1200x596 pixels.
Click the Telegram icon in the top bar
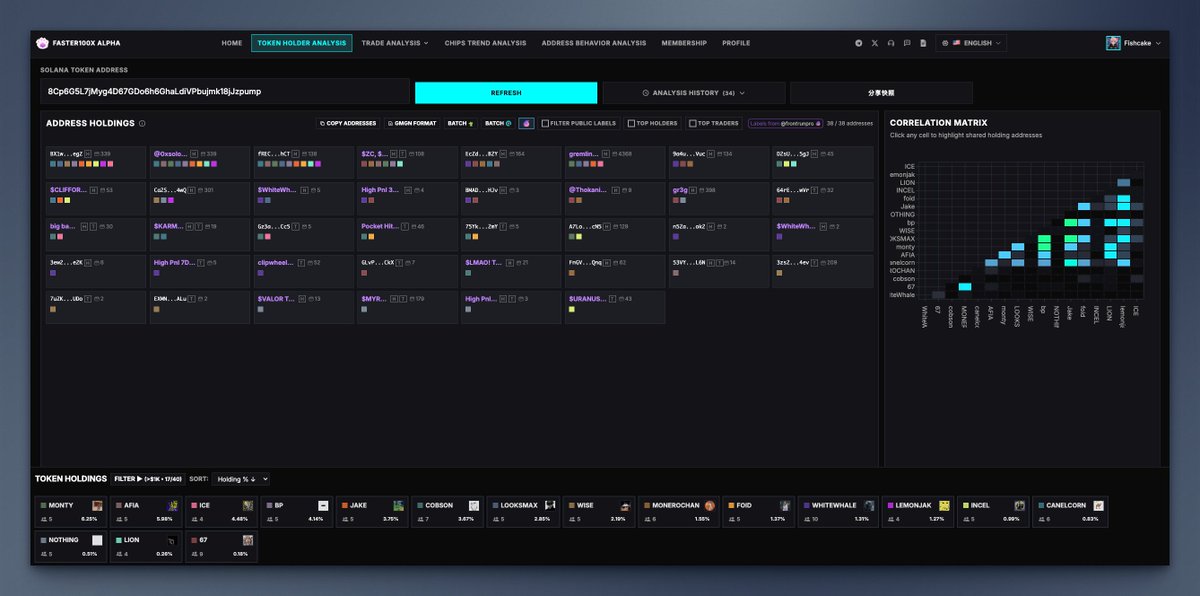point(858,43)
